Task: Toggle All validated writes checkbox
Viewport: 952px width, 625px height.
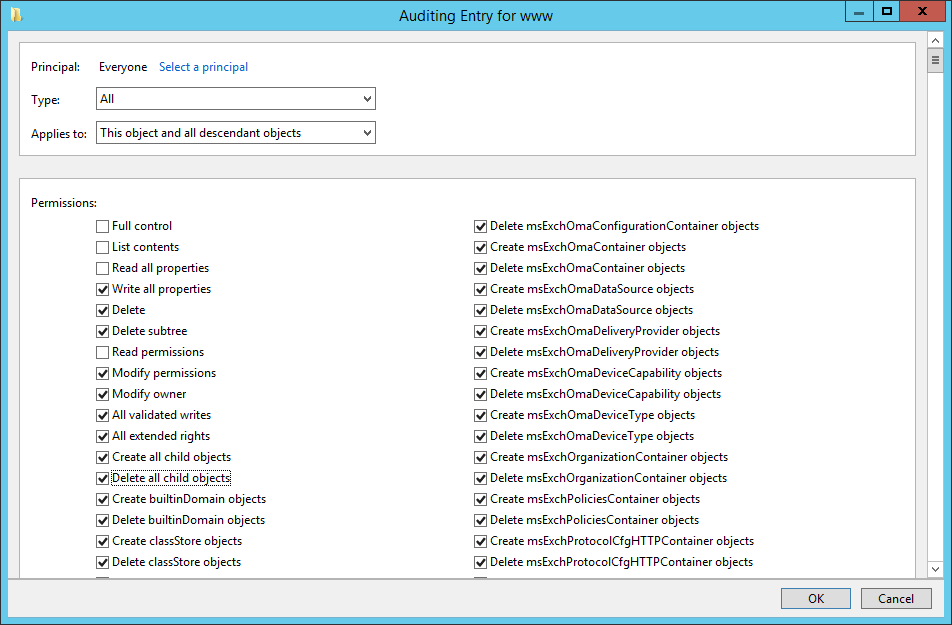Action: tap(103, 415)
